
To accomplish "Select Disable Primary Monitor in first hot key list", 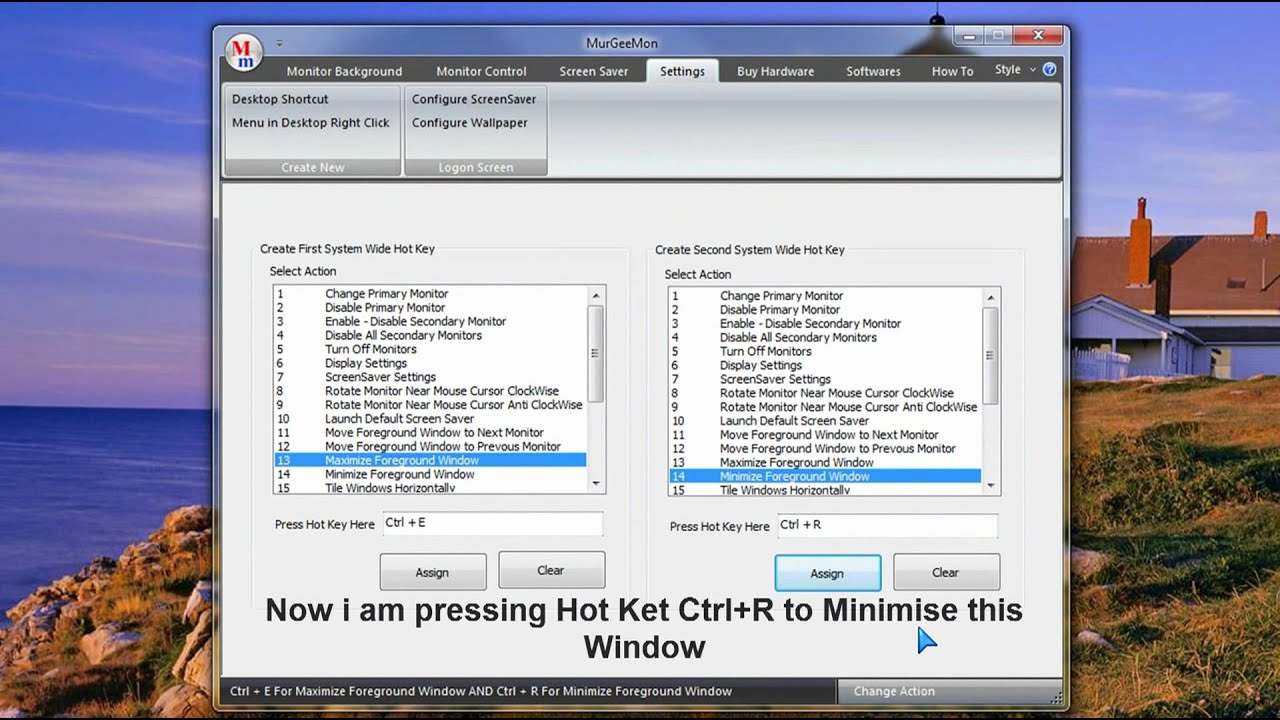I will coord(430,308).
